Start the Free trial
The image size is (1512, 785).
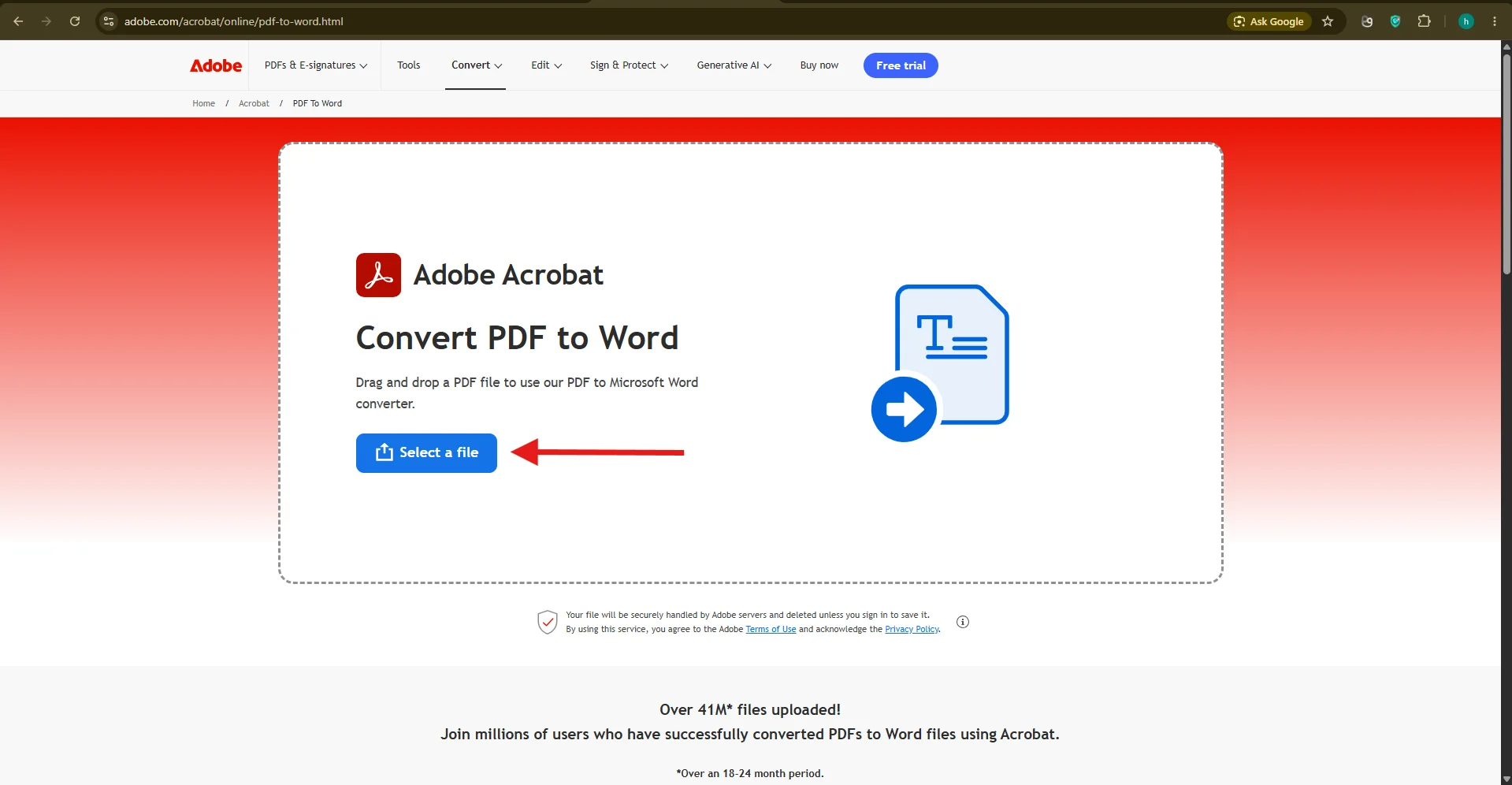coord(901,65)
